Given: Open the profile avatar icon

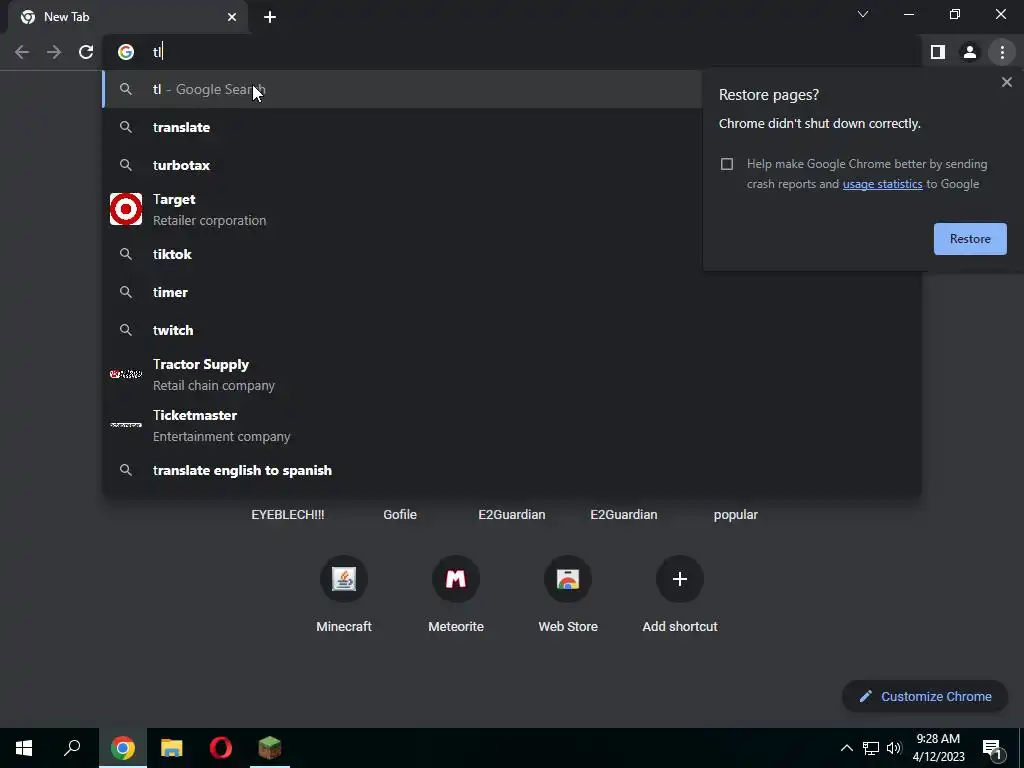Looking at the screenshot, I should pos(970,52).
